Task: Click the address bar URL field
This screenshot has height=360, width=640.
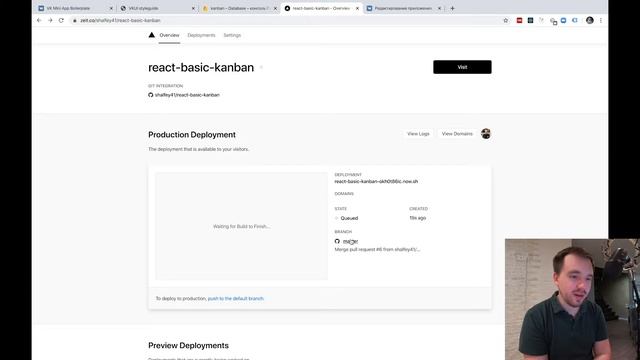Action: [x=286, y=20]
